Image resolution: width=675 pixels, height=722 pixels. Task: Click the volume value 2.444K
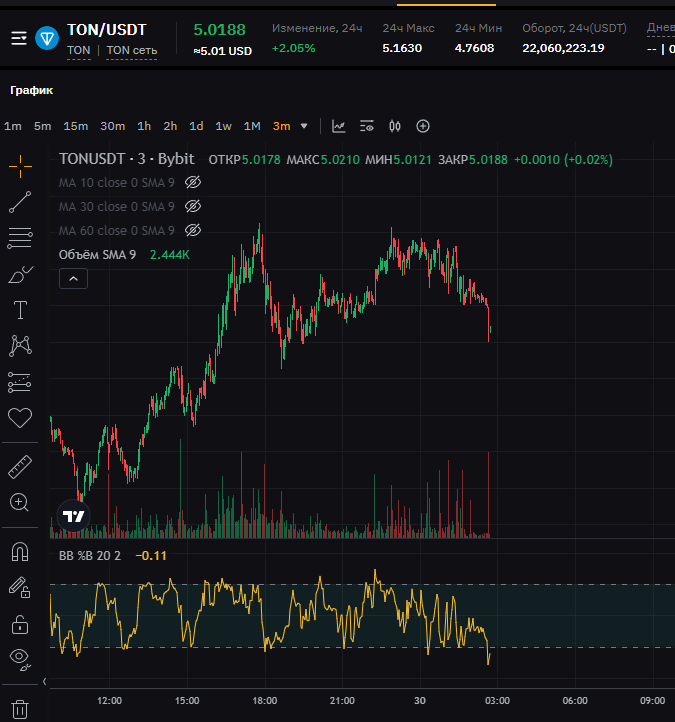click(169, 255)
